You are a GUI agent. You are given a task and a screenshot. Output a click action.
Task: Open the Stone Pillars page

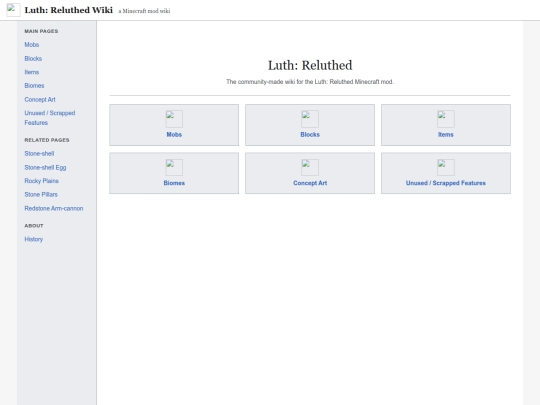click(x=41, y=195)
